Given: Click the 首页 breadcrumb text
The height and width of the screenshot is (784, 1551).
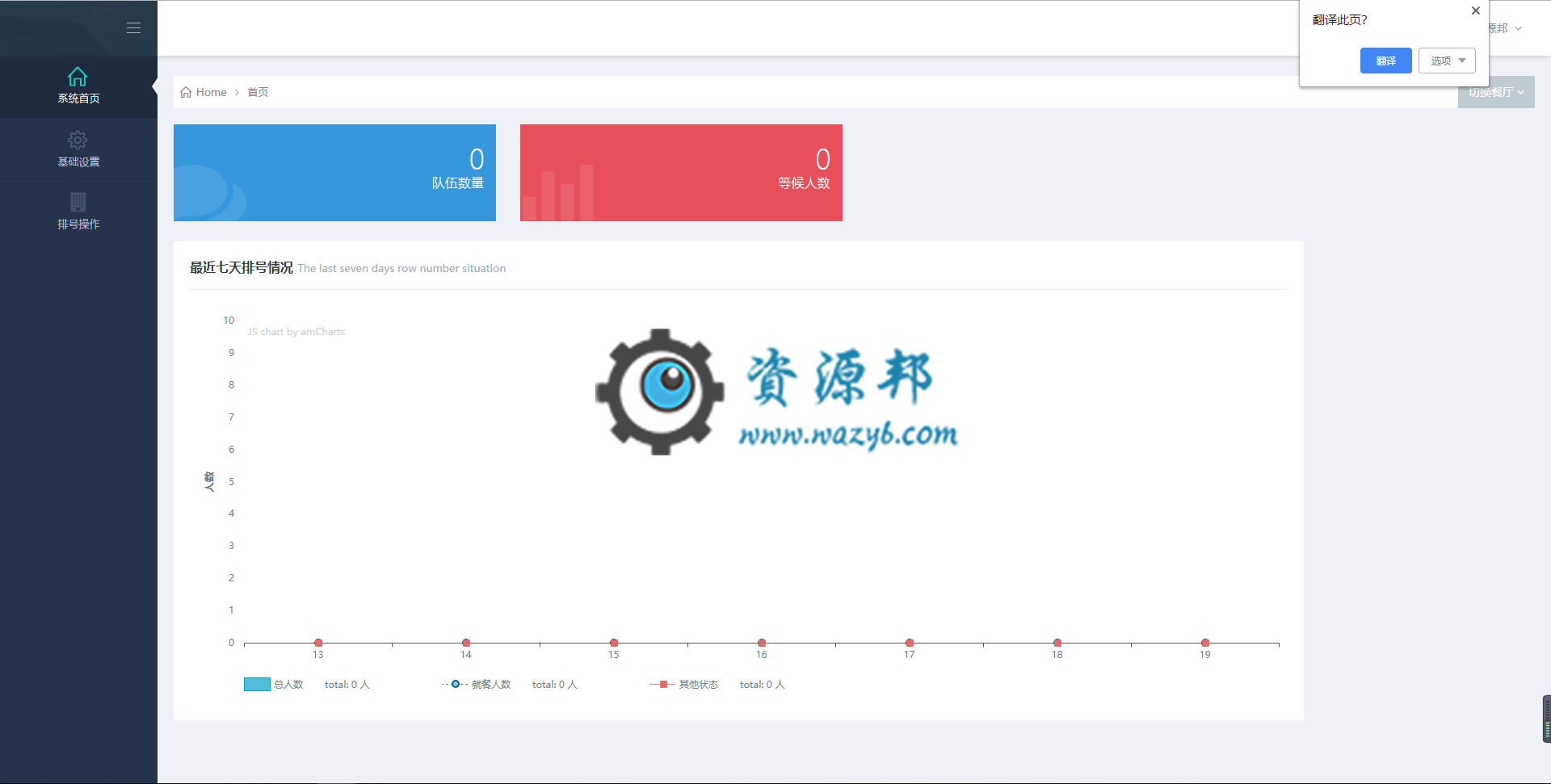Looking at the screenshot, I should point(258,92).
